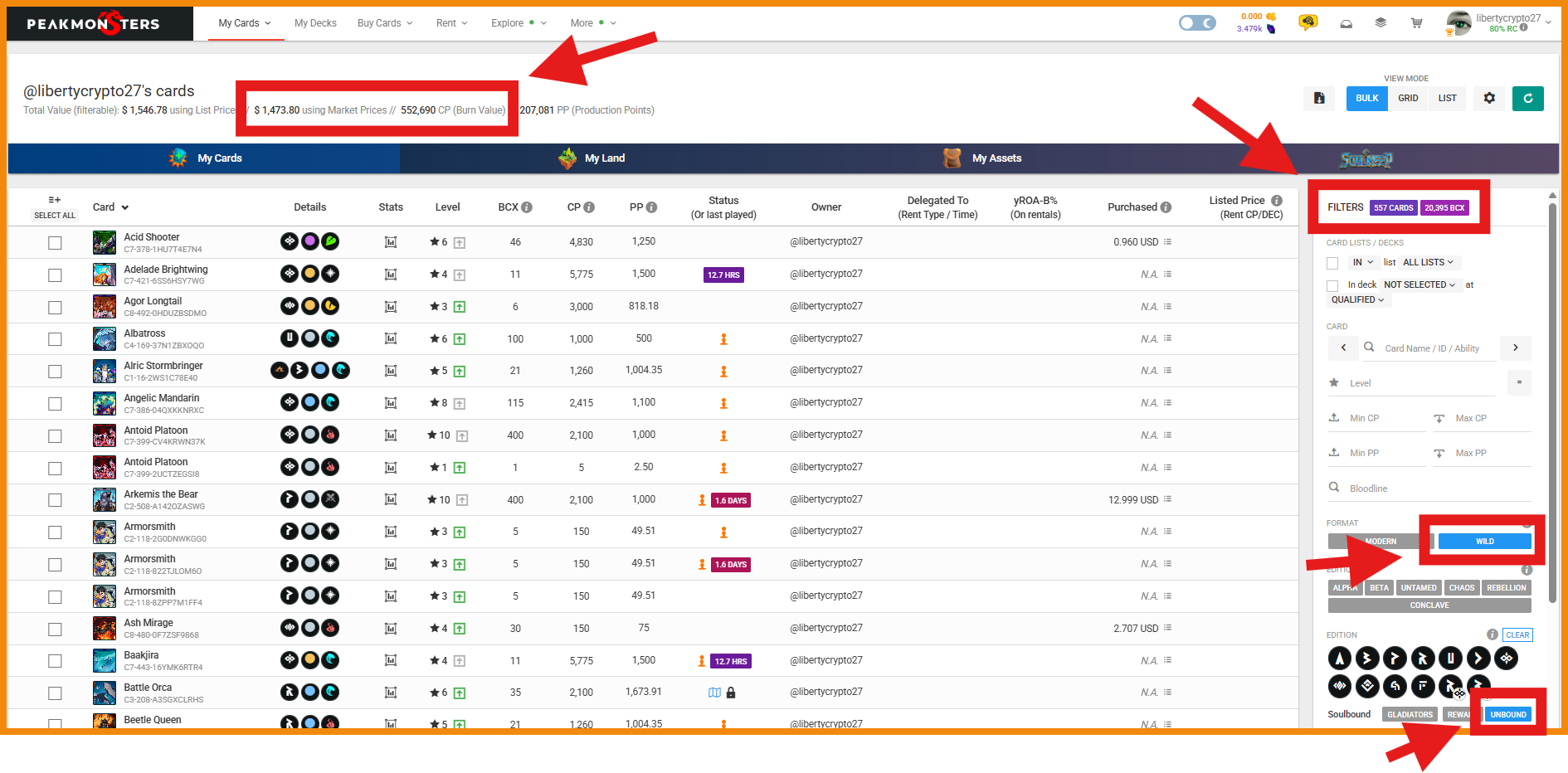
Task: Switch to the Soulkeep tab
Action: tap(1366, 159)
